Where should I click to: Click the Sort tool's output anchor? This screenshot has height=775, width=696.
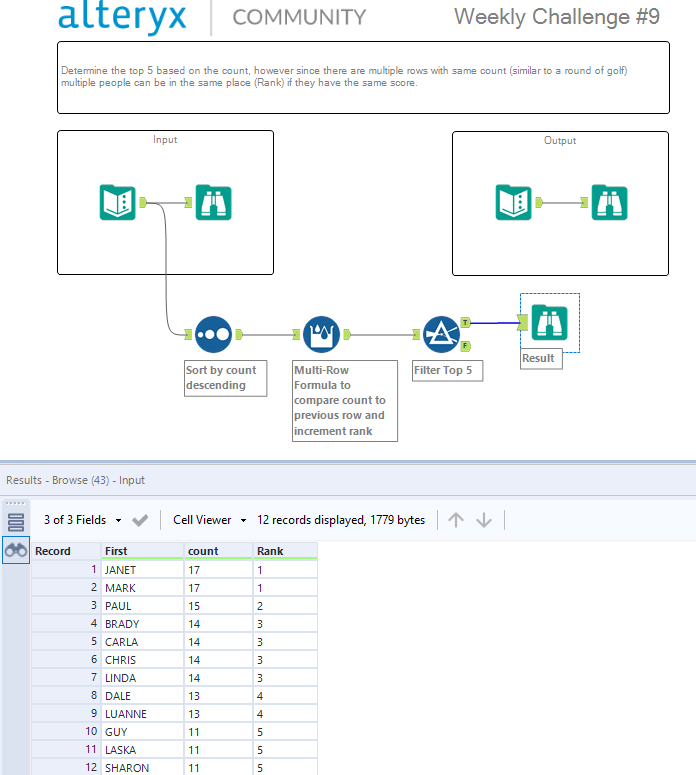239,335
